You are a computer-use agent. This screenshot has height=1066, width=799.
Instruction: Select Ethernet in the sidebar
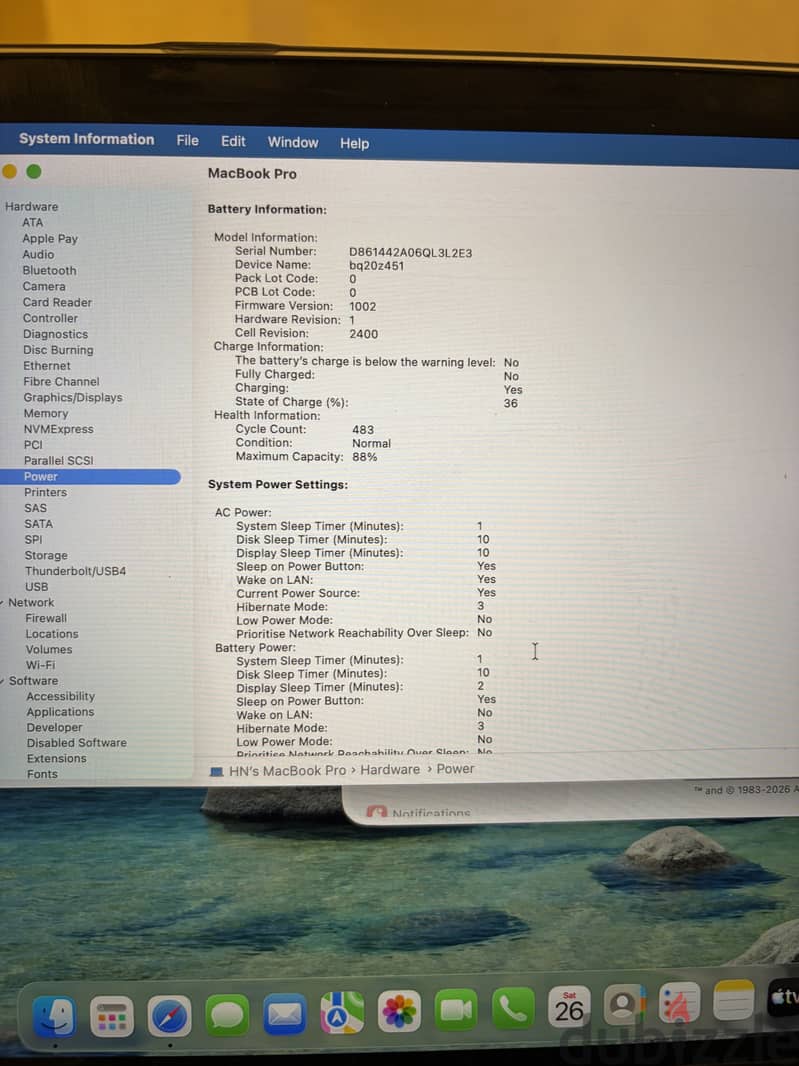[47, 366]
